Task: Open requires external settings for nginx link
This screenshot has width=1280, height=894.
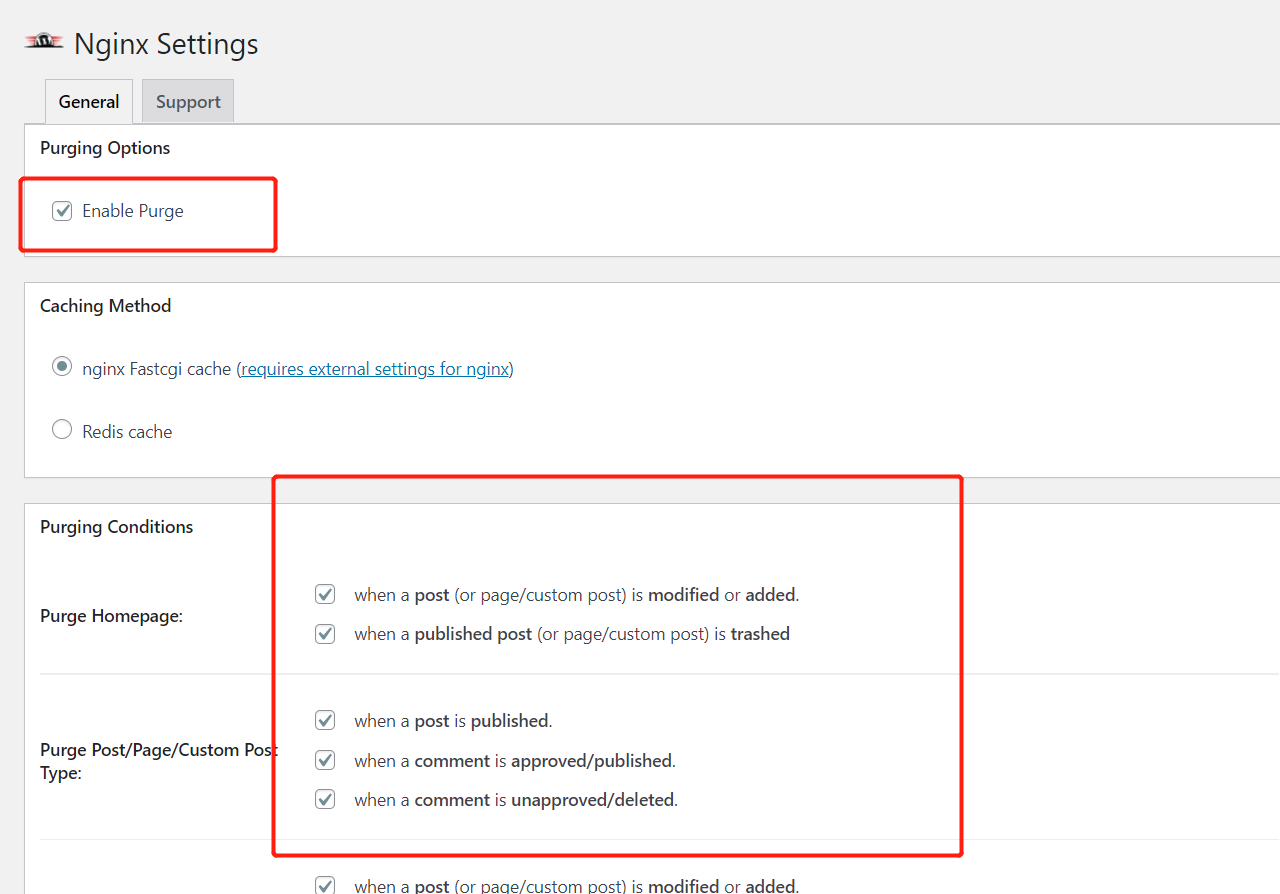Action: point(375,369)
